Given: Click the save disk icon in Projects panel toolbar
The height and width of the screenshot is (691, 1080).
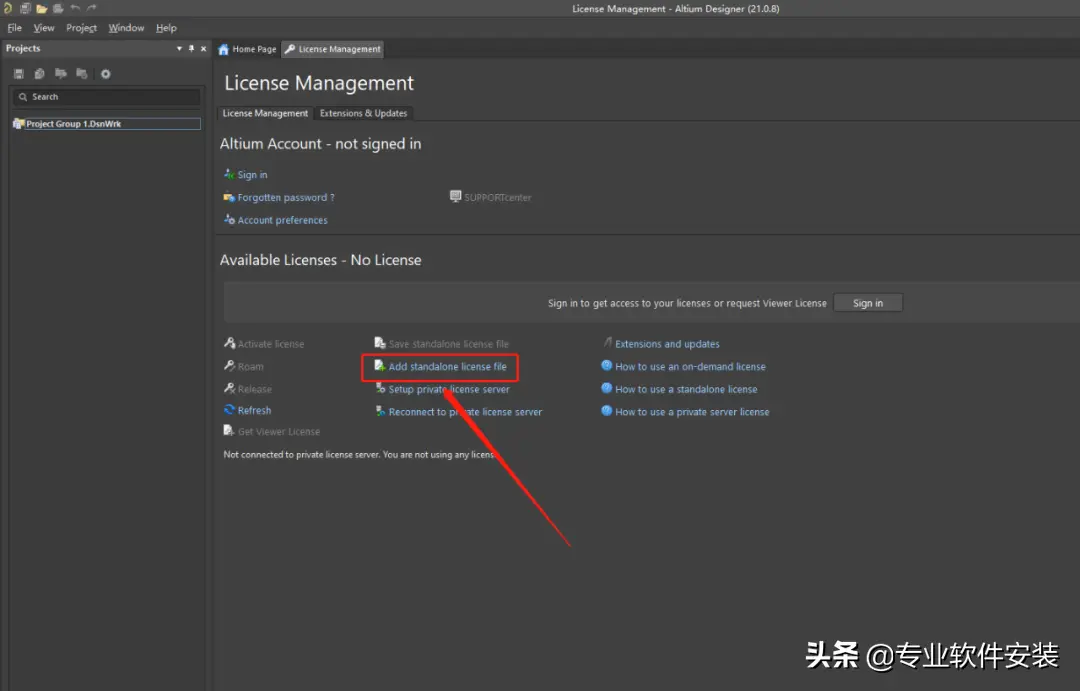Looking at the screenshot, I should point(19,74).
